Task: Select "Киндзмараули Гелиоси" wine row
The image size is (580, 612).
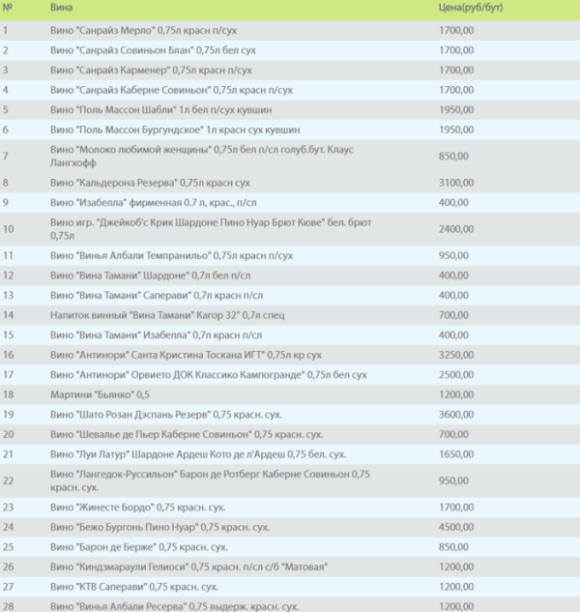Action: click(290, 567)
